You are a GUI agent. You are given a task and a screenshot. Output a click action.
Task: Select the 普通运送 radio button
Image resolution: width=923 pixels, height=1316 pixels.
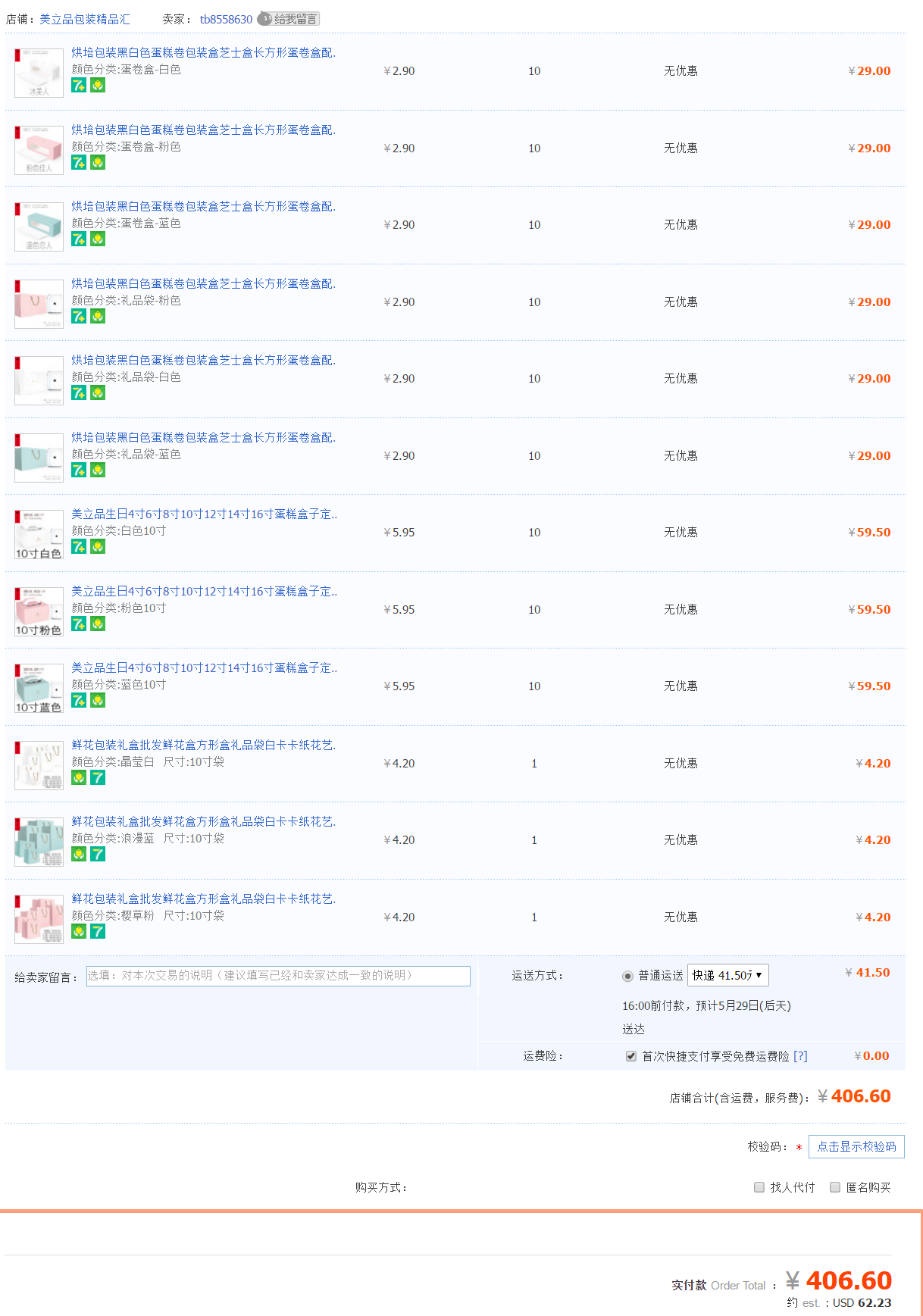click(627, 976)
